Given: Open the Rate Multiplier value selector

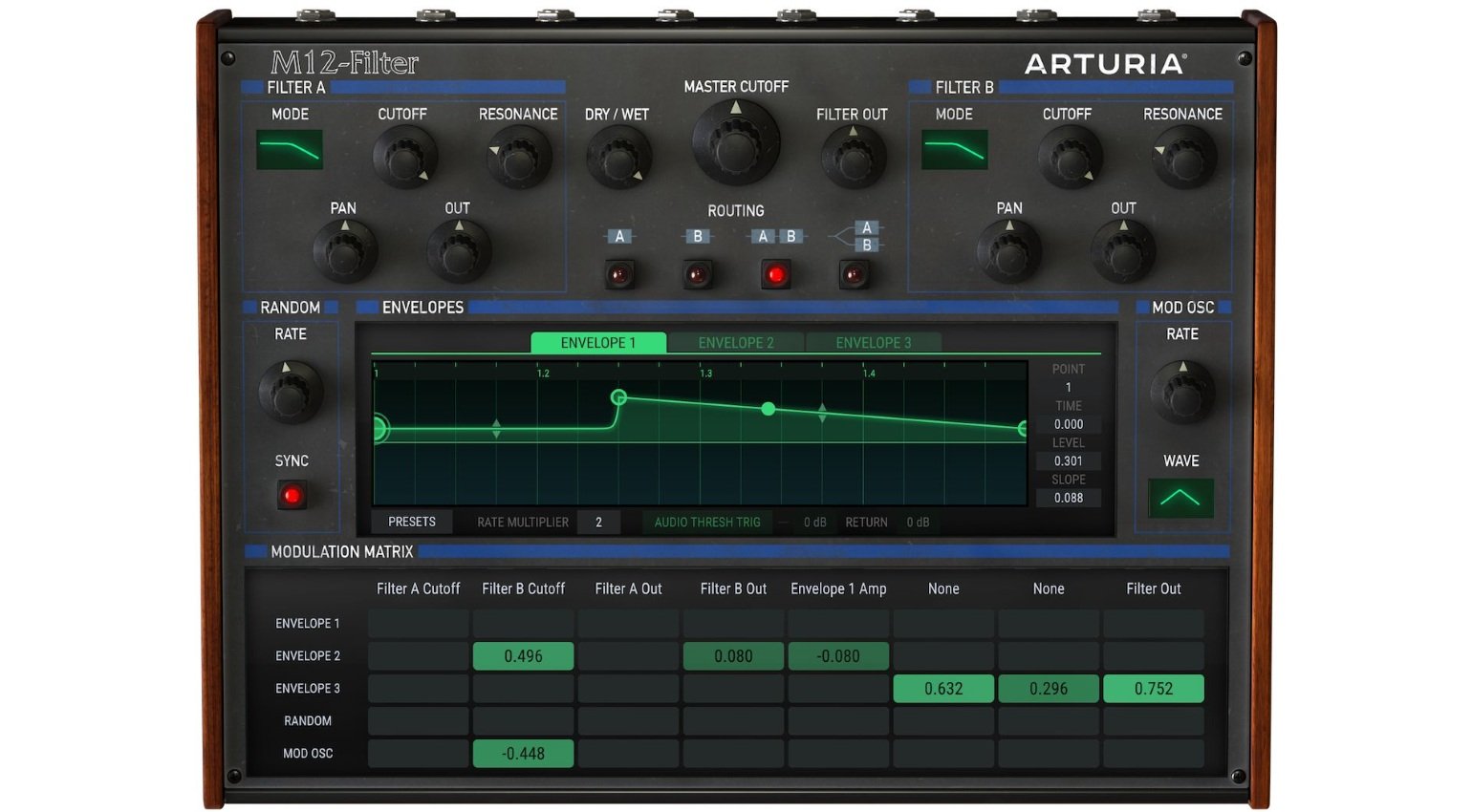Looking at the screenshot, I should tap(599, 523).
